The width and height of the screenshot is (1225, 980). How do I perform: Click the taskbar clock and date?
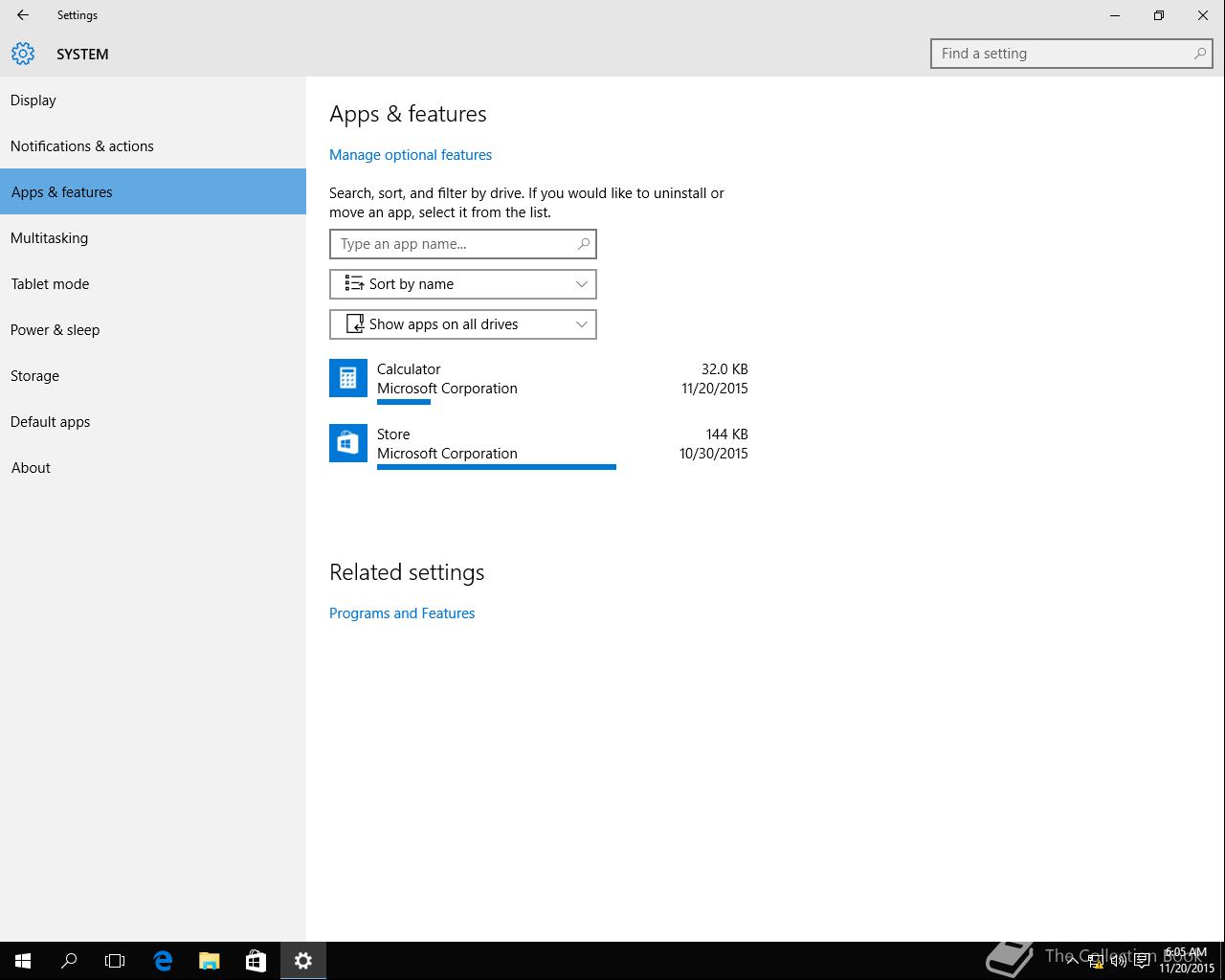pos(1187,961)
